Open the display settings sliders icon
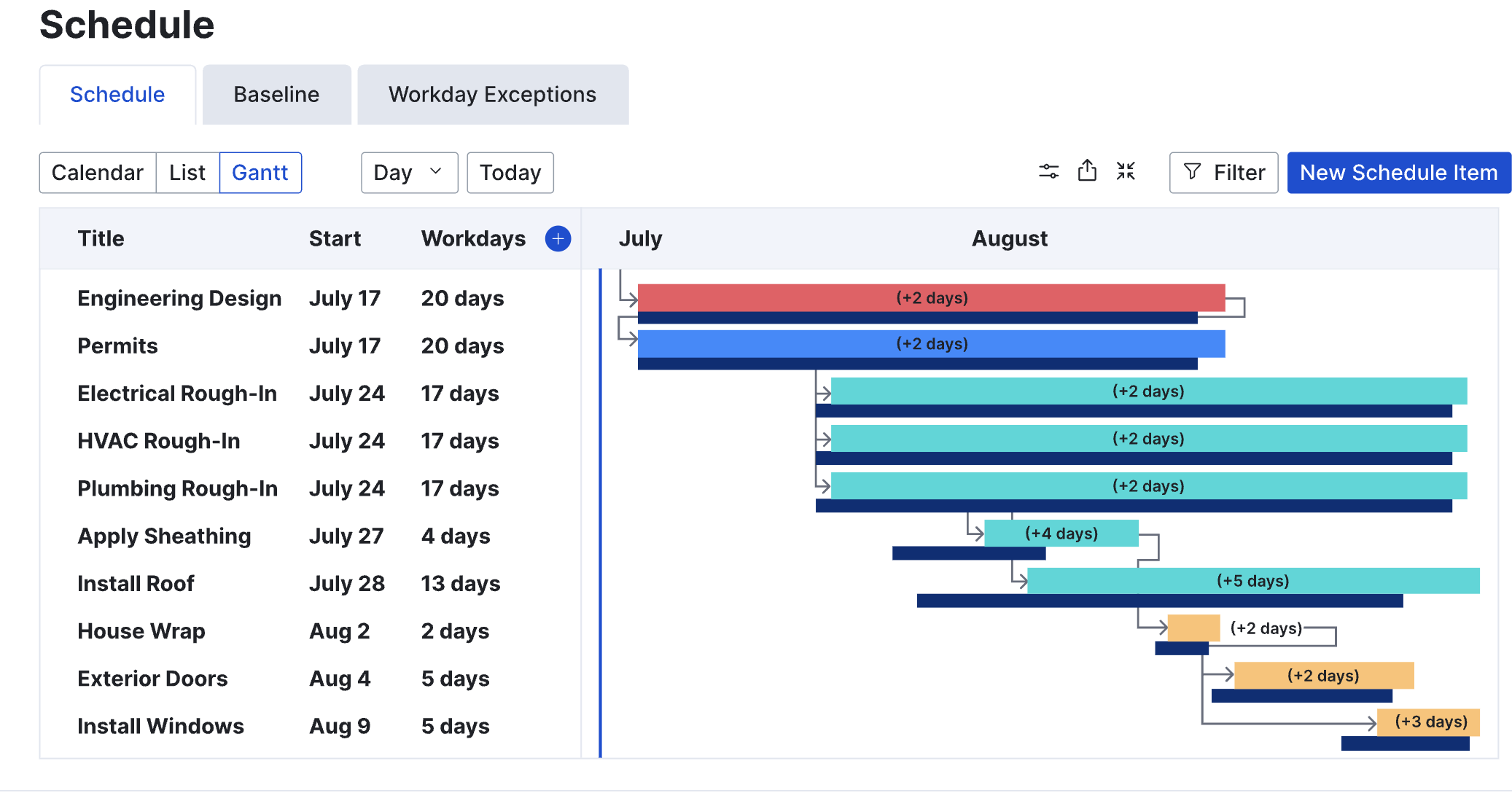The height and width of the screenshot is (793, 1512). 1048,172
